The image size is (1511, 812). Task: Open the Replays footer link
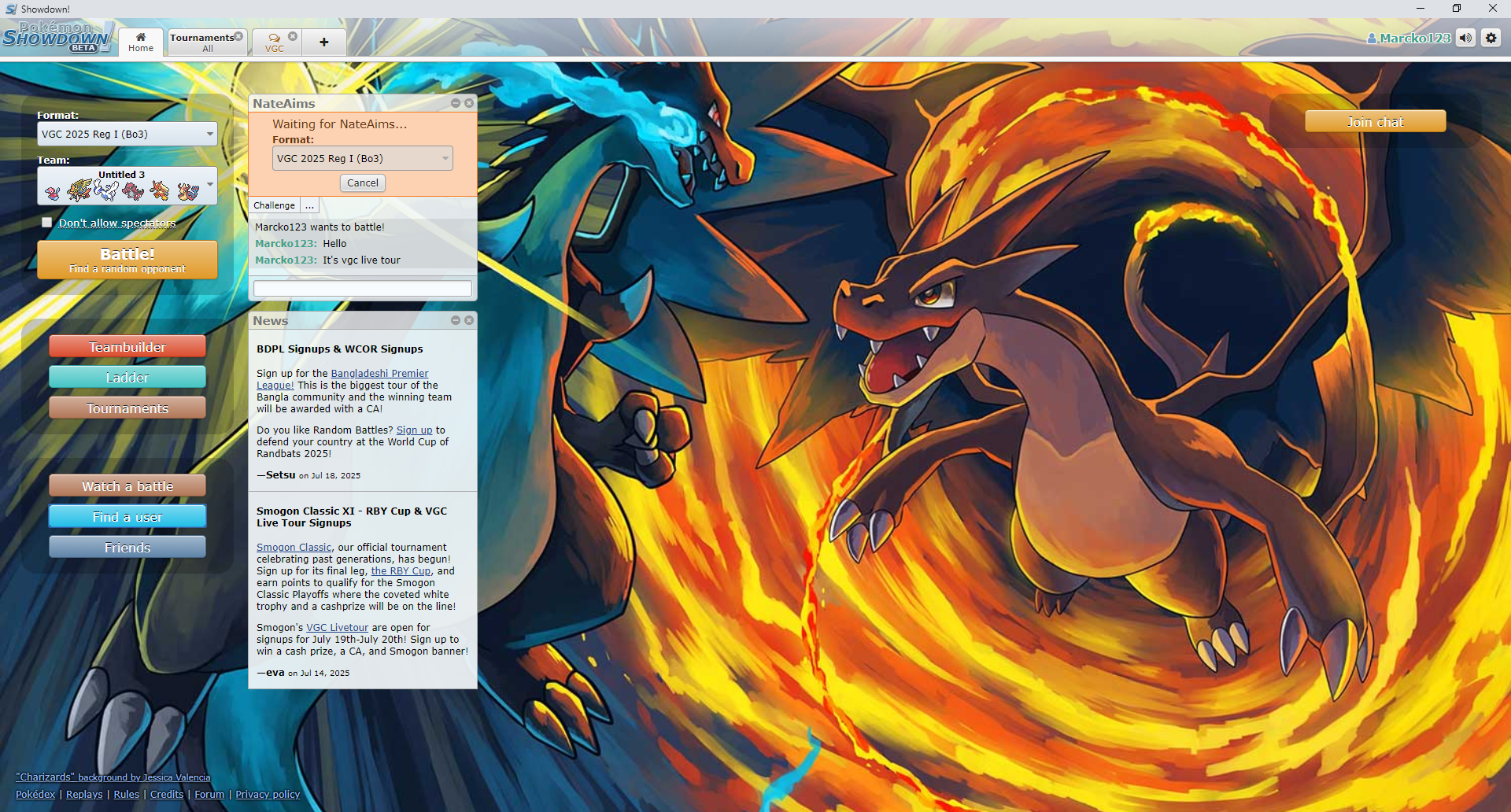pos(84,795)
